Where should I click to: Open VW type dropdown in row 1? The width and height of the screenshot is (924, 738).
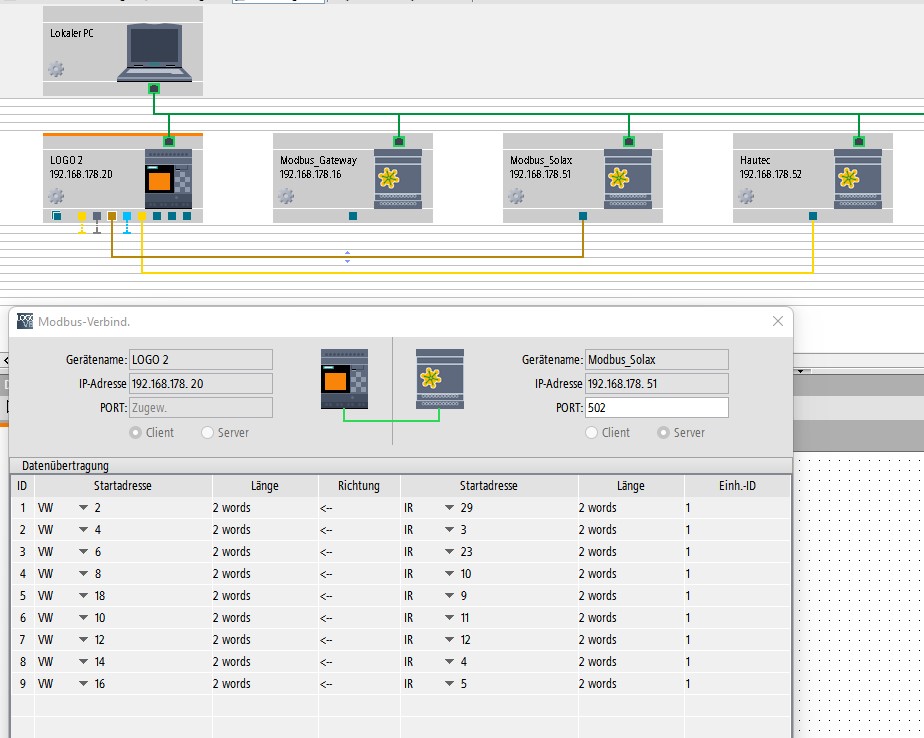[83, 508]
